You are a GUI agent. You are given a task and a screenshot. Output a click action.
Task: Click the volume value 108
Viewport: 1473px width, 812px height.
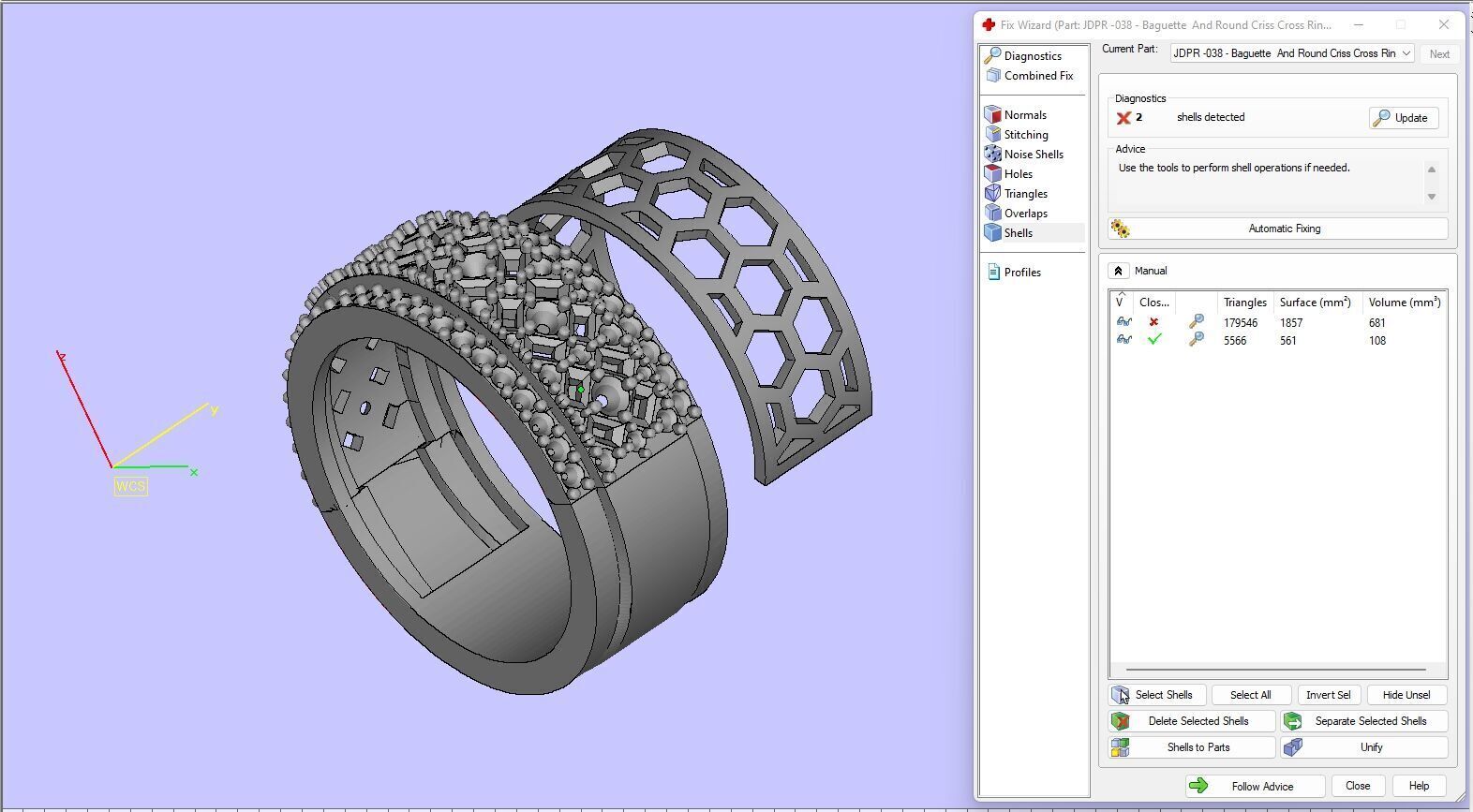(x=1376, y=341)
